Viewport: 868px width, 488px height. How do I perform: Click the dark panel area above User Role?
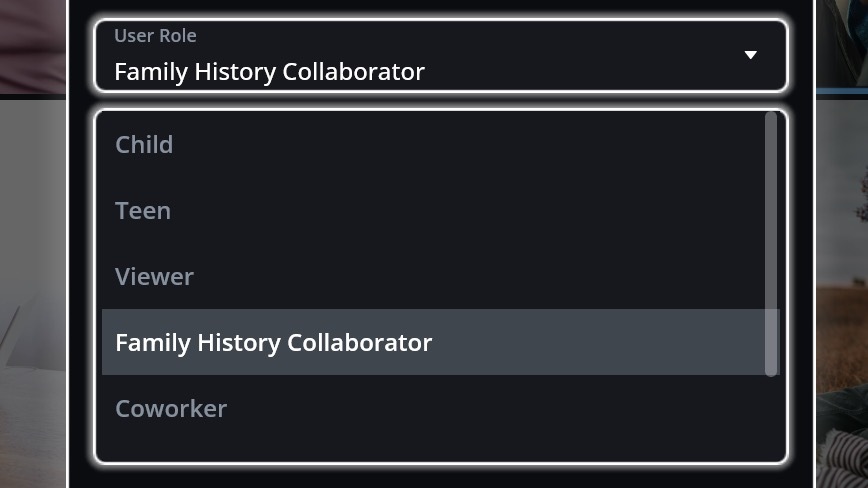440,8
